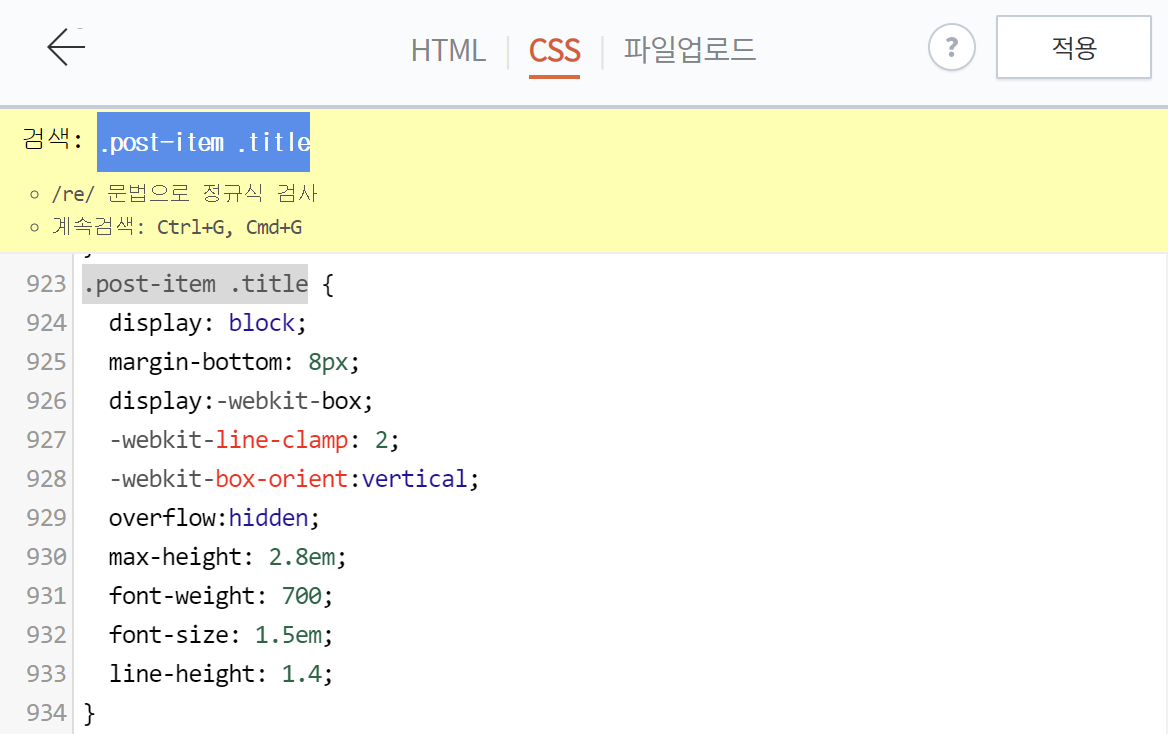
Task: Click line number 934 in gutter
Action: pos(46,712)
